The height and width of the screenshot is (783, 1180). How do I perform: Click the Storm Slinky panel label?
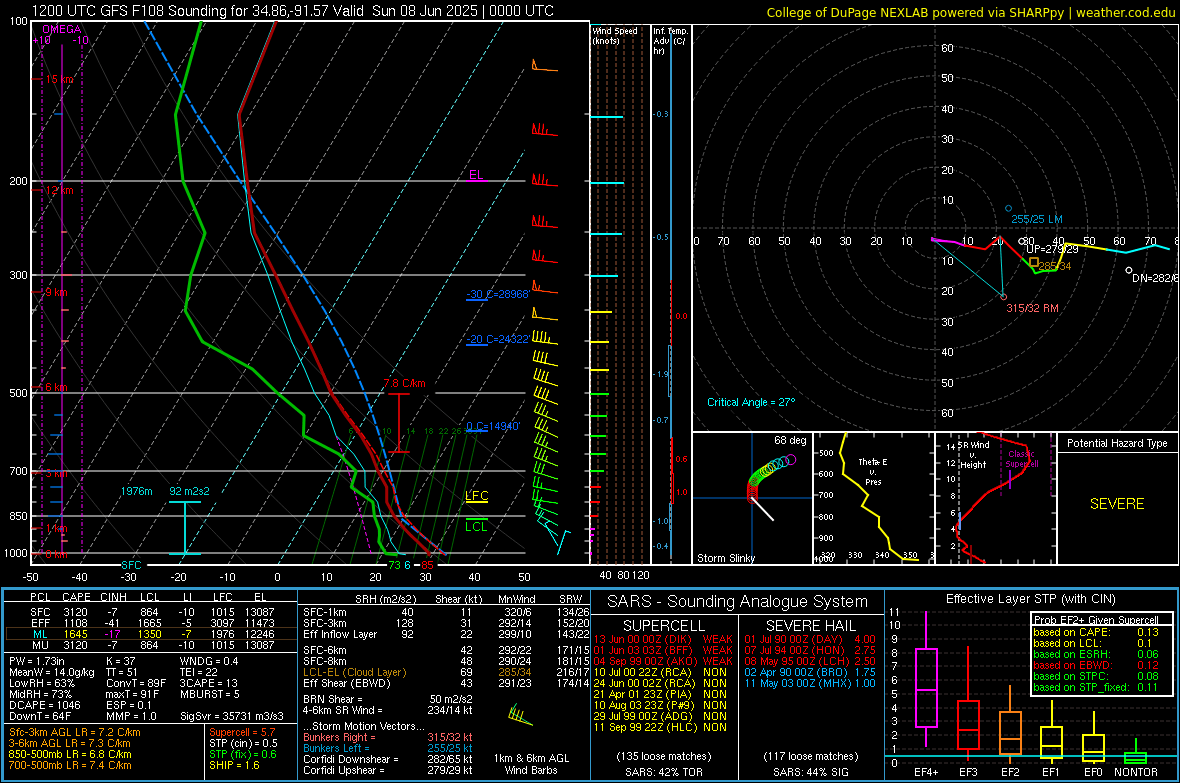point(725,558)
